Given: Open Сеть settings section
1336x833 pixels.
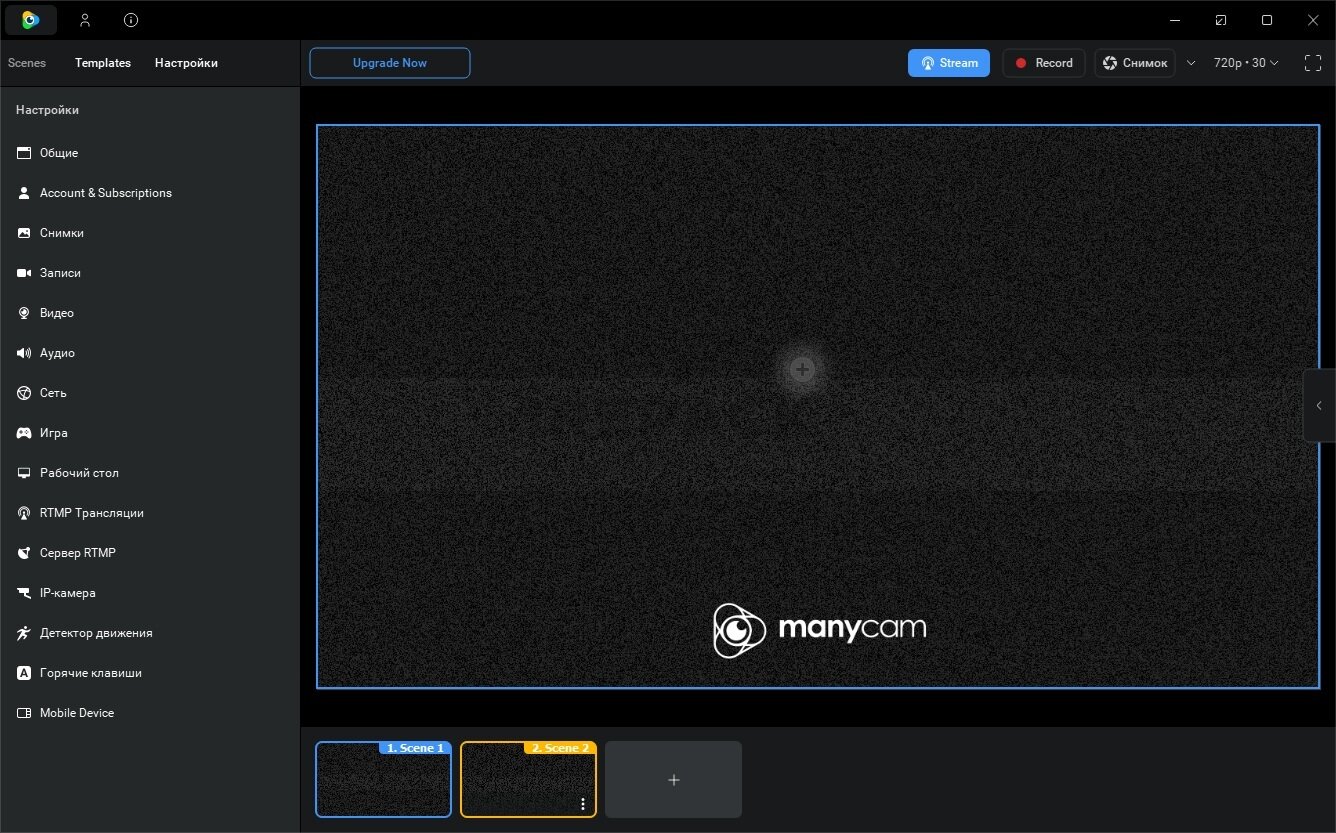Looking at the screenshot, I should (x=150, y=393).
